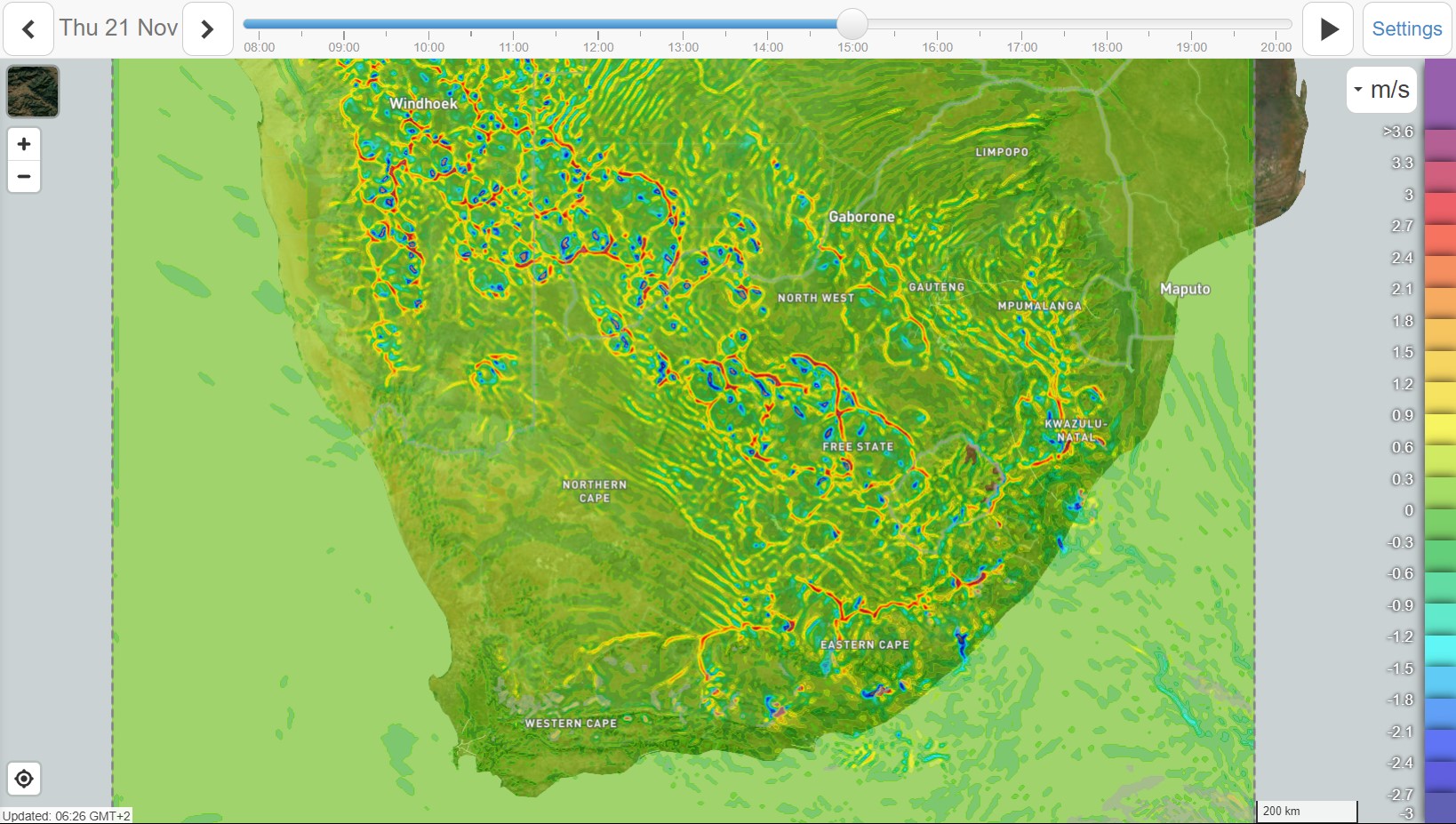Viewport: 1456px width, 824px height.
Task: Jump timeline to 19:00
Action: 1191,47
